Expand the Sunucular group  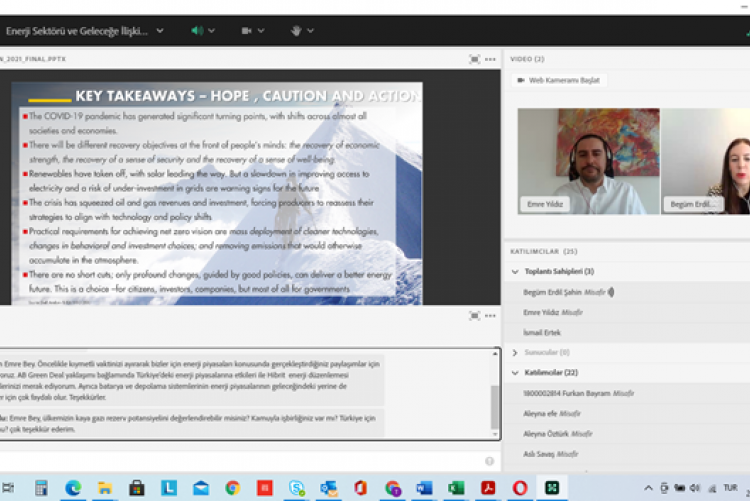point(515,352)
